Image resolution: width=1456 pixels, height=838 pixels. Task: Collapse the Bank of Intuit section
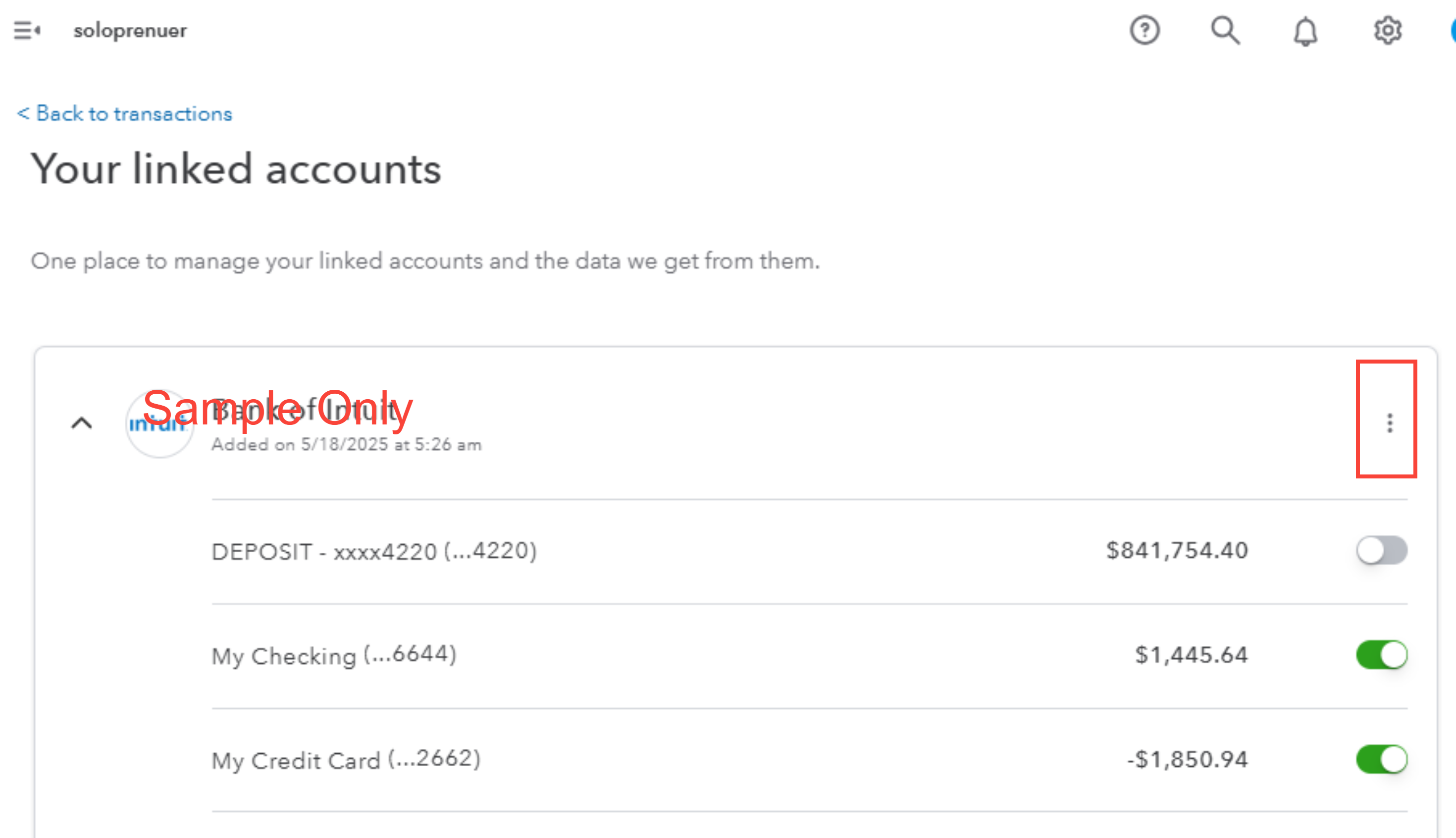coord(82,423)
